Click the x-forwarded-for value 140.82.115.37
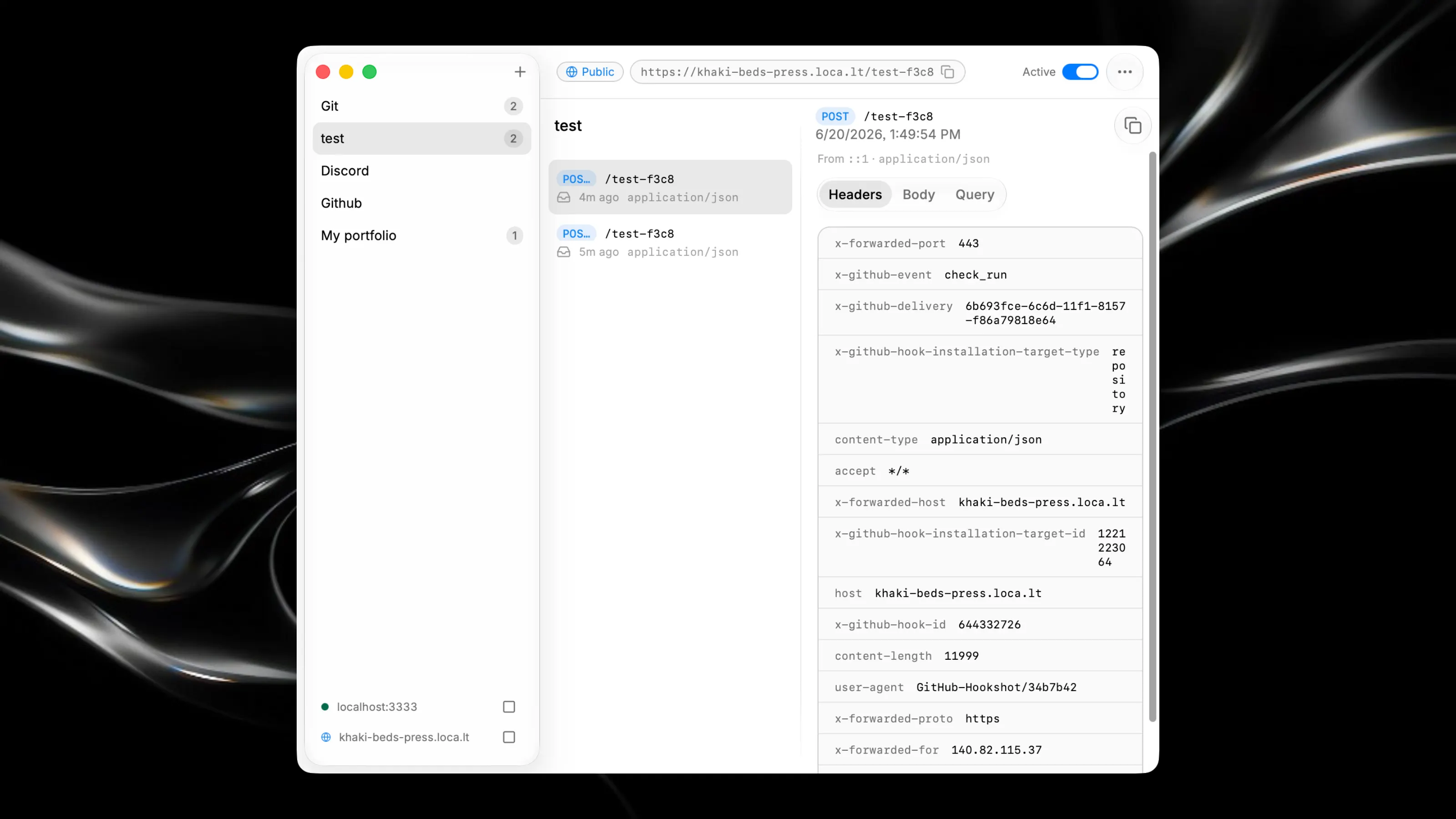The width and height of the screenshot is (1456, 819). coord(996,750)
